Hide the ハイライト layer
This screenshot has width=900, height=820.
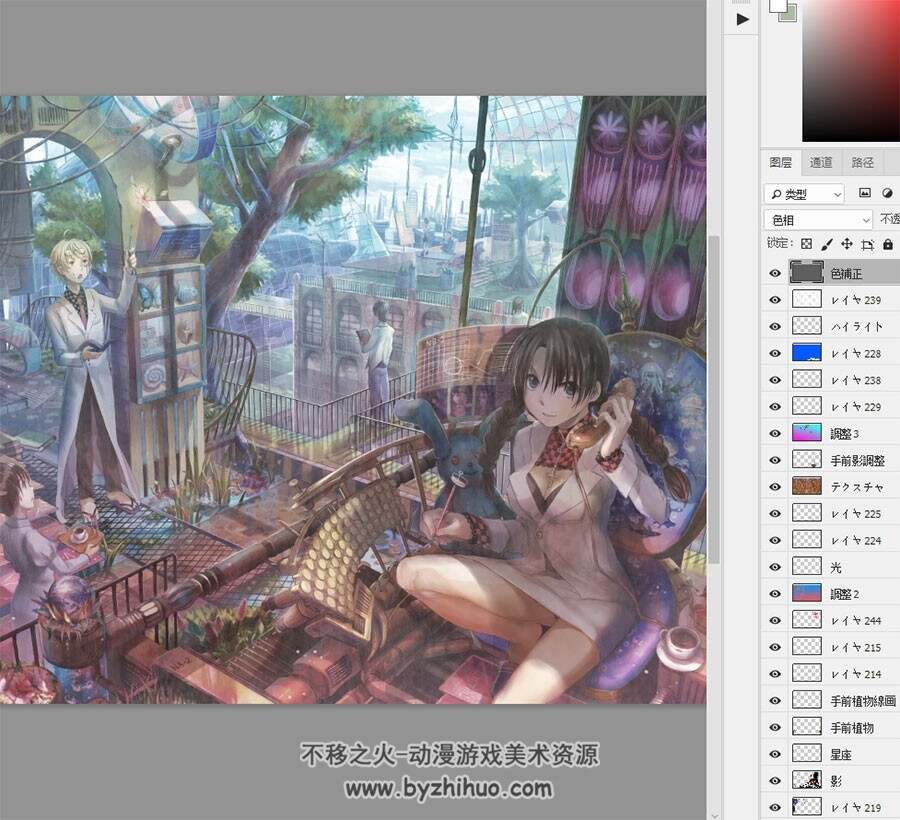click(x=775, y=327)
